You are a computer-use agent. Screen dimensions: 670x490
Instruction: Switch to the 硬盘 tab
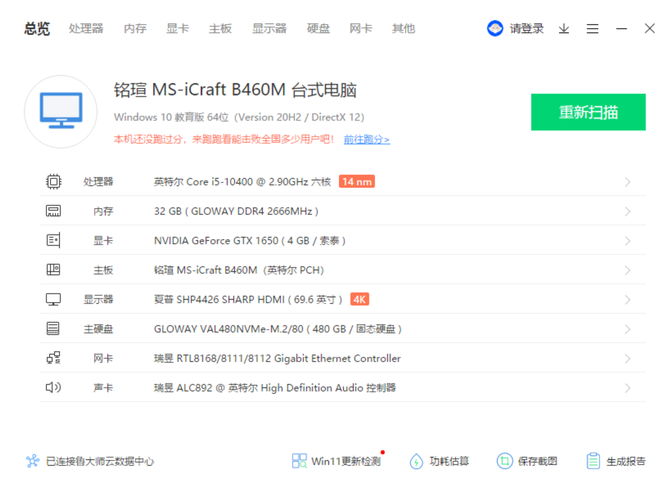[318, 29]
